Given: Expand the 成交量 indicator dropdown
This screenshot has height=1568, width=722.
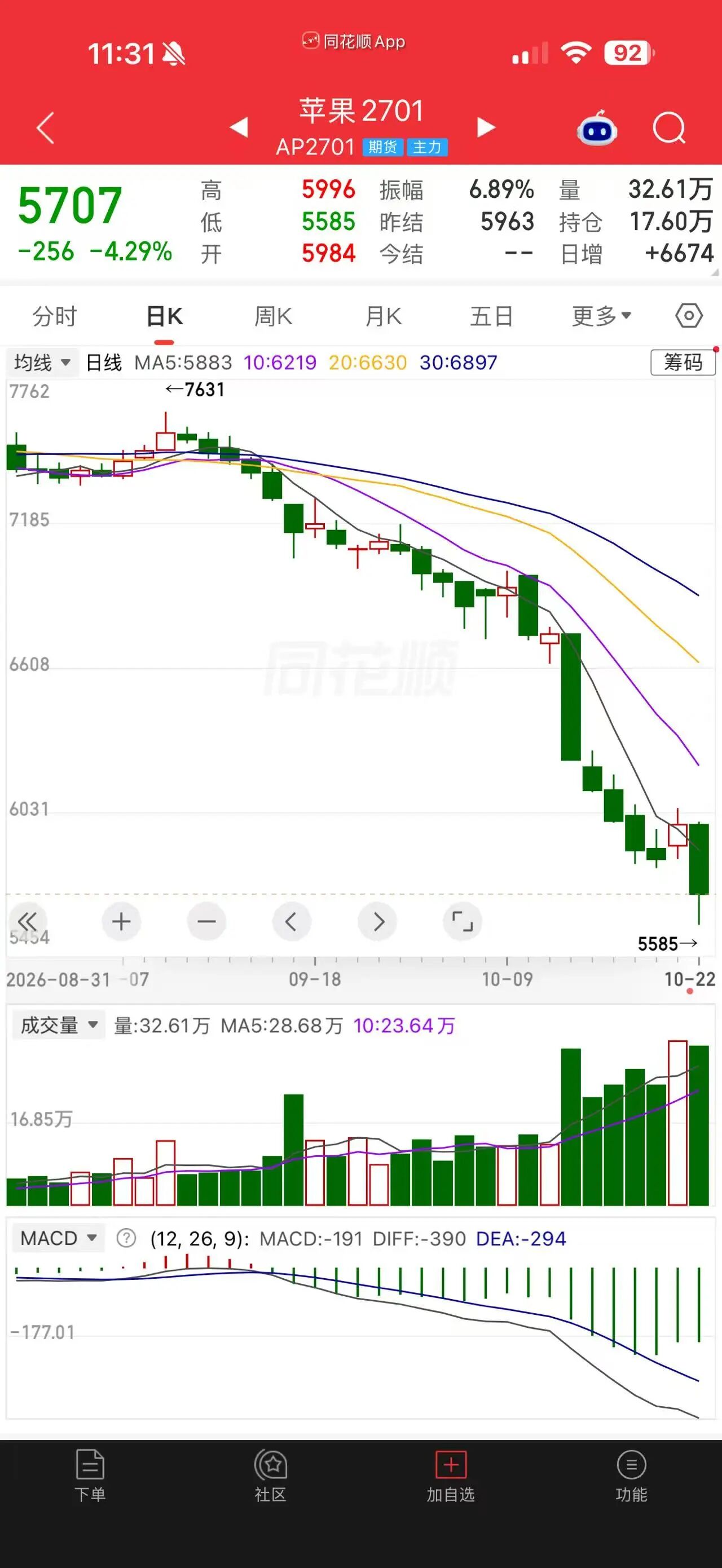Looking at the screenshot, I should point(59,1025).
